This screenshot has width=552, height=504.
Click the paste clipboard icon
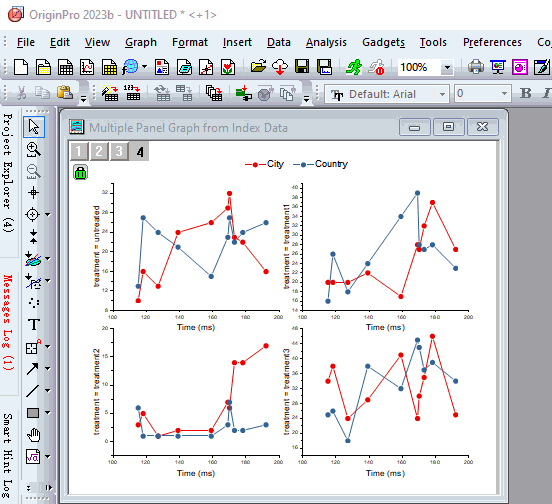(x=65, y=93)
